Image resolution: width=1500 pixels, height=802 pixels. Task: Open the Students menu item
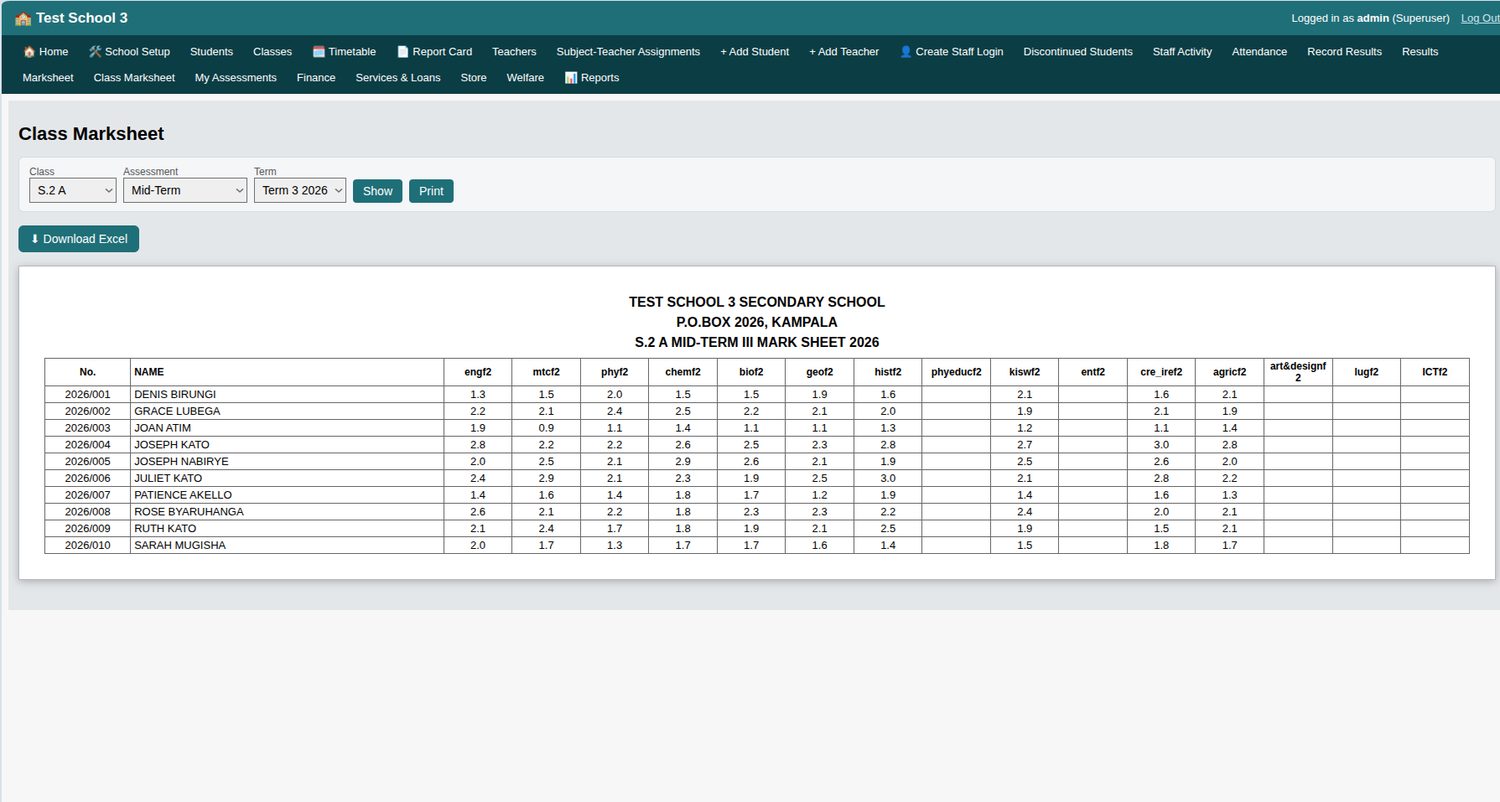211,51
